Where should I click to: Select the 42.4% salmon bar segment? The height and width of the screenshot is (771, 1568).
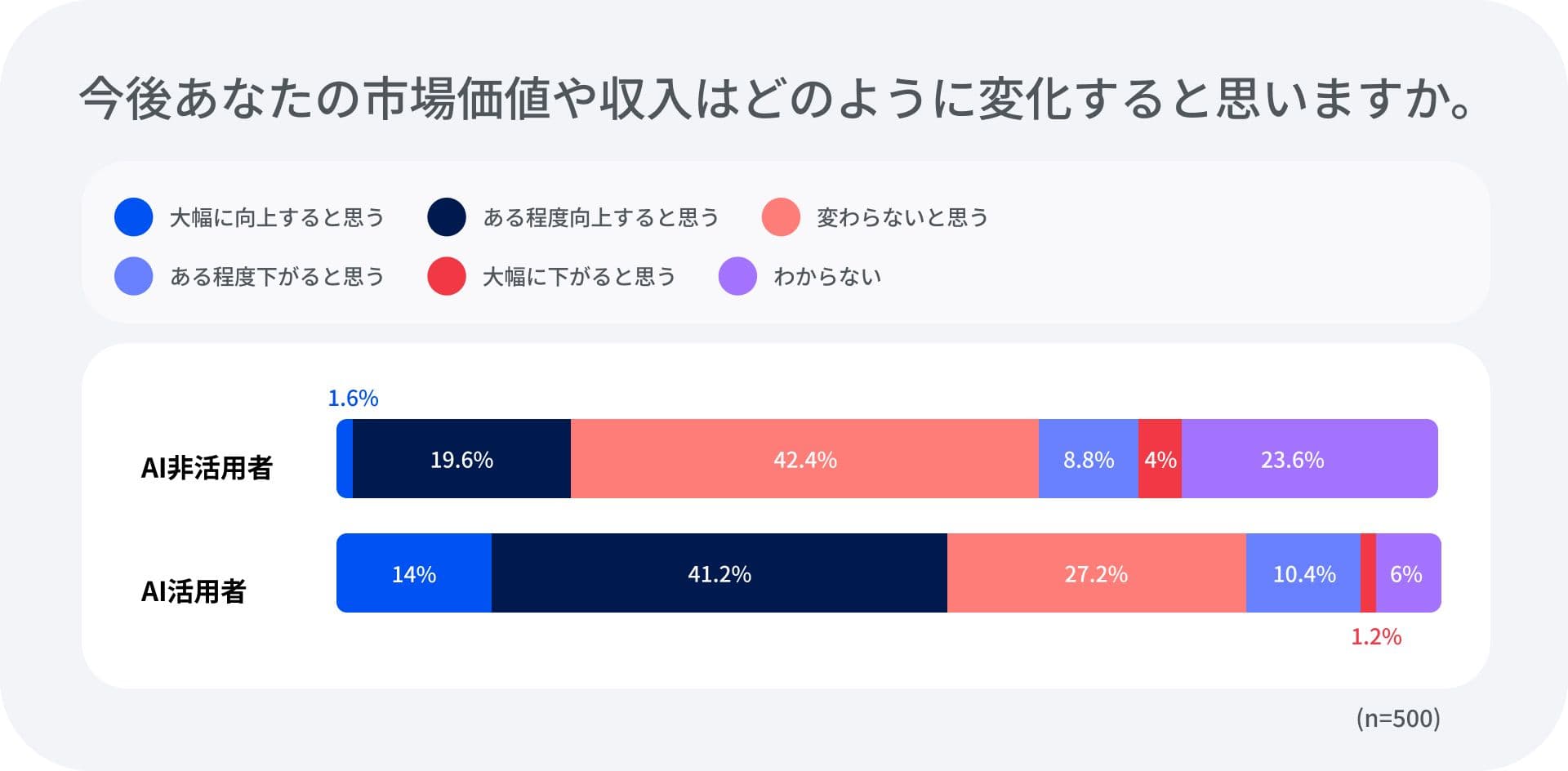point(804,459)
